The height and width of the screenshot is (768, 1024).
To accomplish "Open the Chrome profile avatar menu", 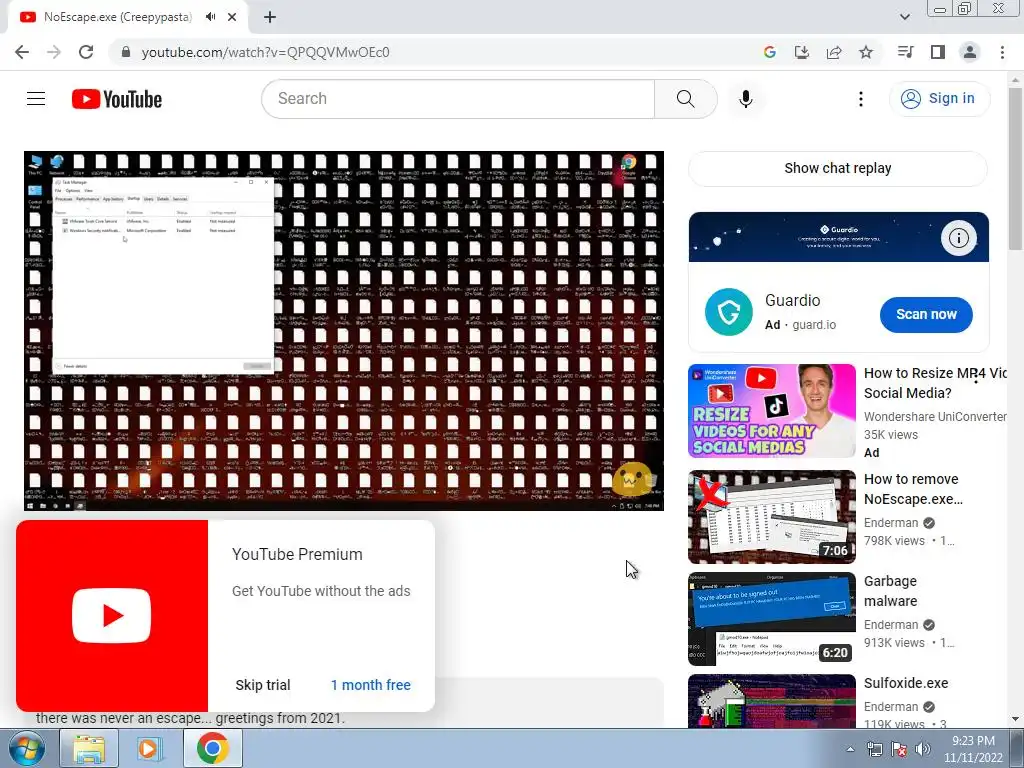I will tap(970, 52).
